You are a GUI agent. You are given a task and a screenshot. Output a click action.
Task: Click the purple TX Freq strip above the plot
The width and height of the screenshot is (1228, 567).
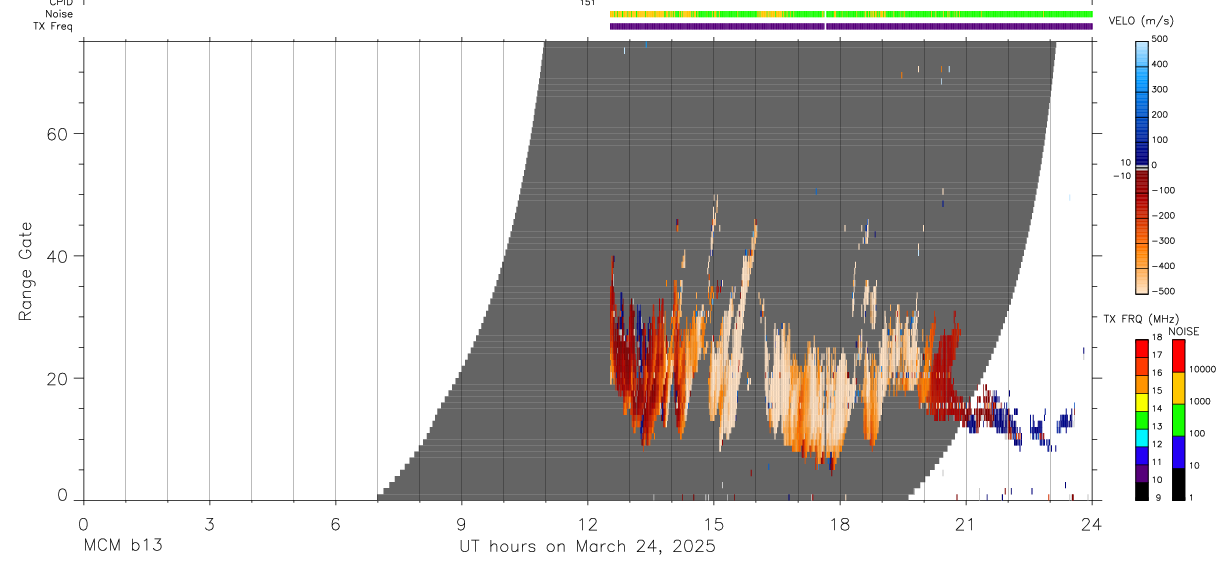(x=851, y=26)
